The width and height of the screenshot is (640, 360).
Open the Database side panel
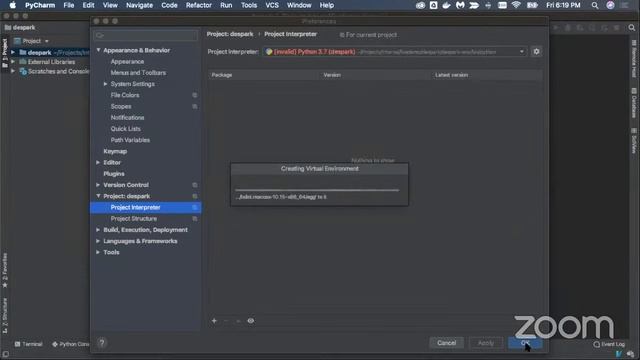click(x=634, y=103)
